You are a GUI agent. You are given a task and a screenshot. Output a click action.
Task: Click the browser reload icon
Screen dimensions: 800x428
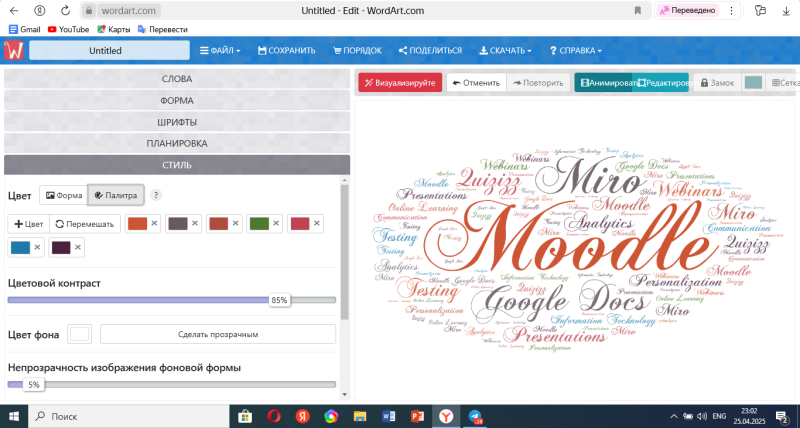pos(66,10)
